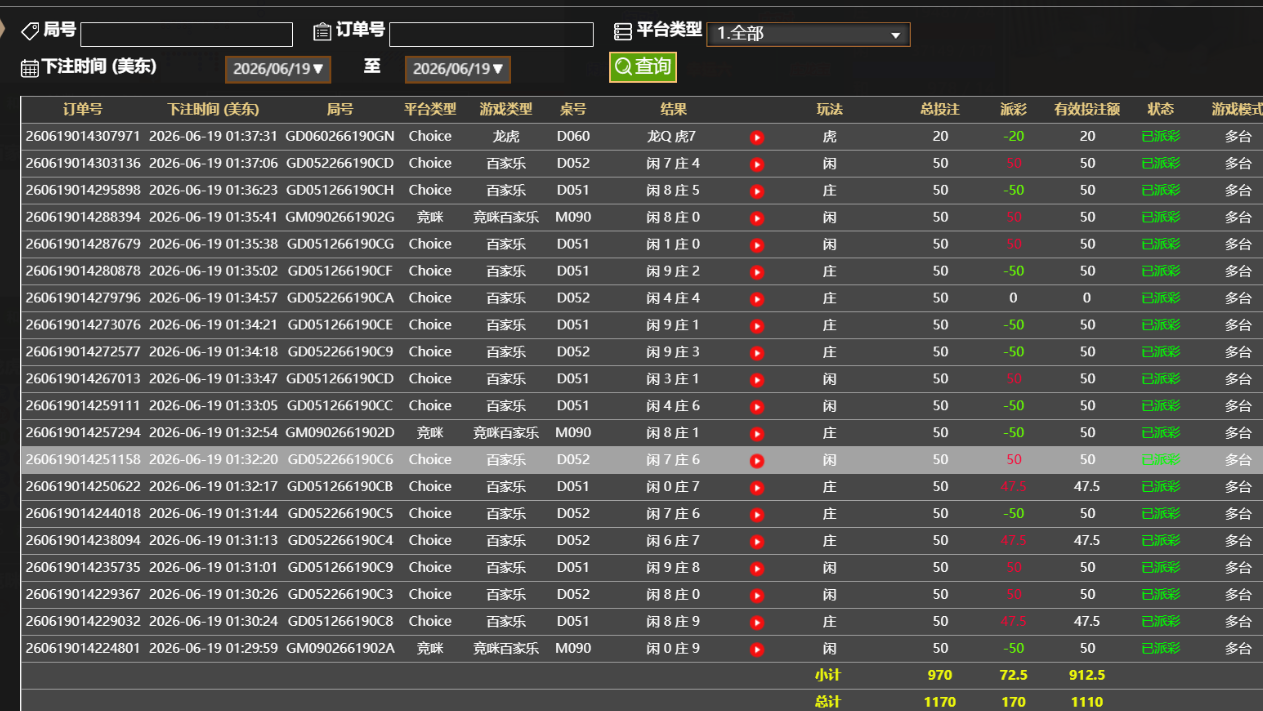Click round number GD051266190CB
This screenshot has height=711, width=1263.
(340, 487)
